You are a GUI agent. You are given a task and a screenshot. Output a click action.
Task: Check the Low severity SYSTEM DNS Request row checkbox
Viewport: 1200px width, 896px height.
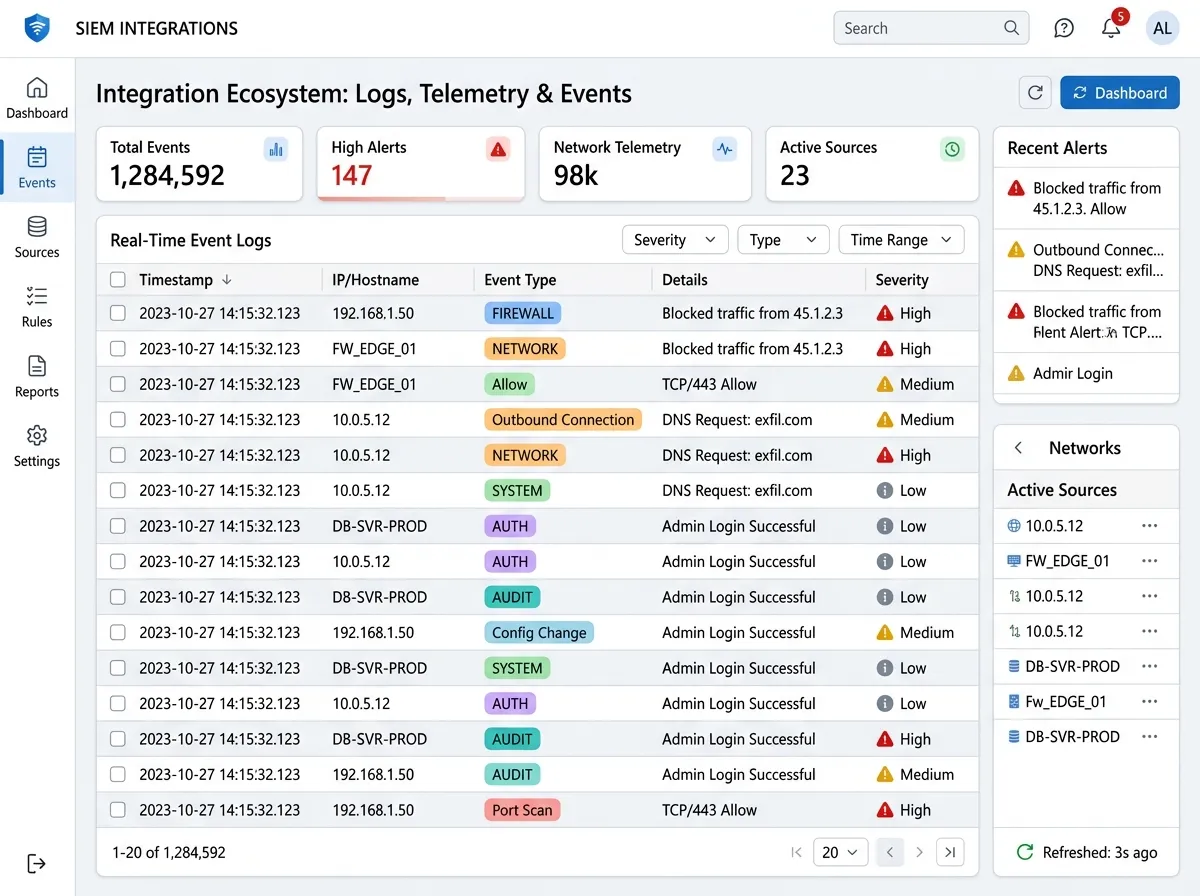[x=118, y=491]
